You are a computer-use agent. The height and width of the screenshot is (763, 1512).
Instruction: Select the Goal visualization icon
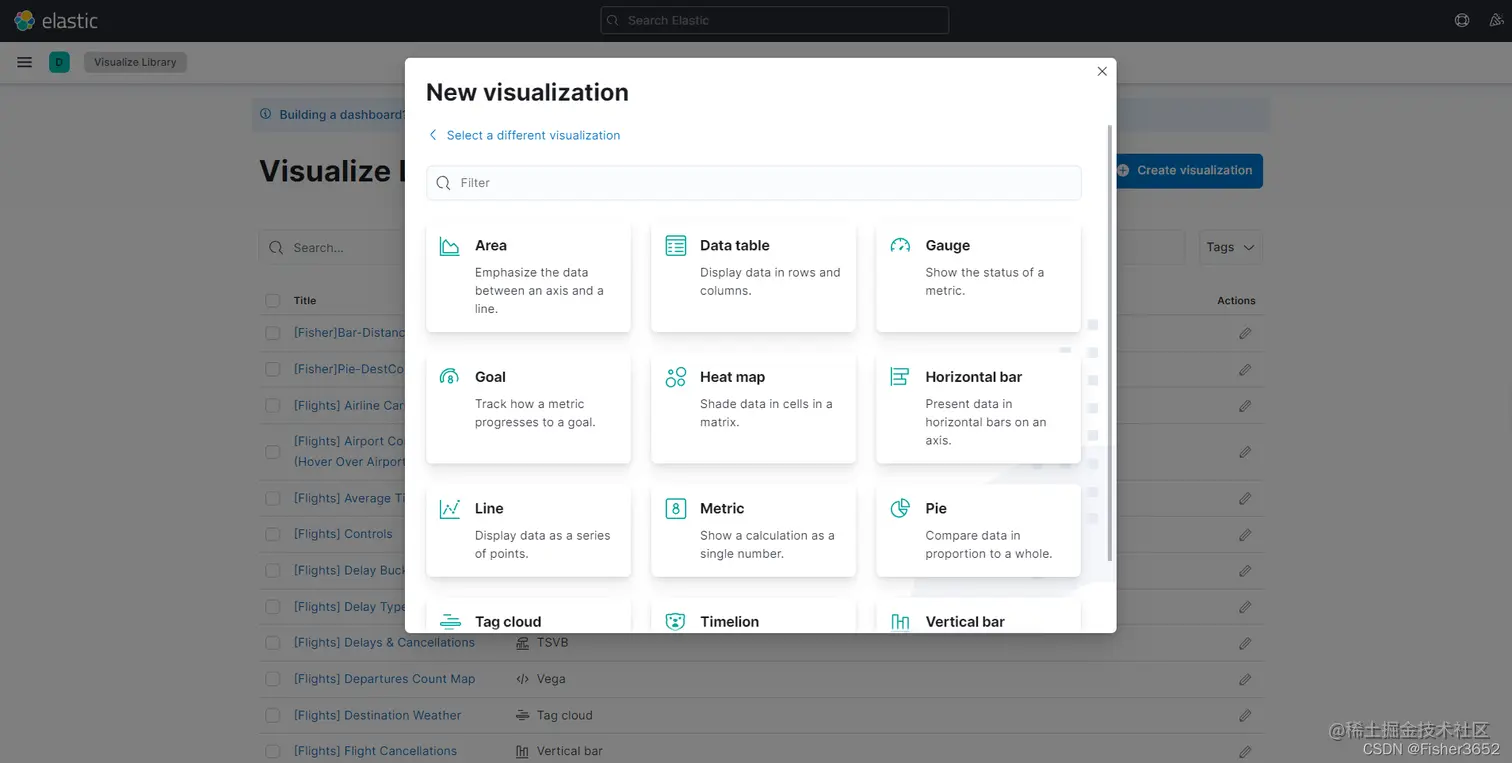[450, 377]
